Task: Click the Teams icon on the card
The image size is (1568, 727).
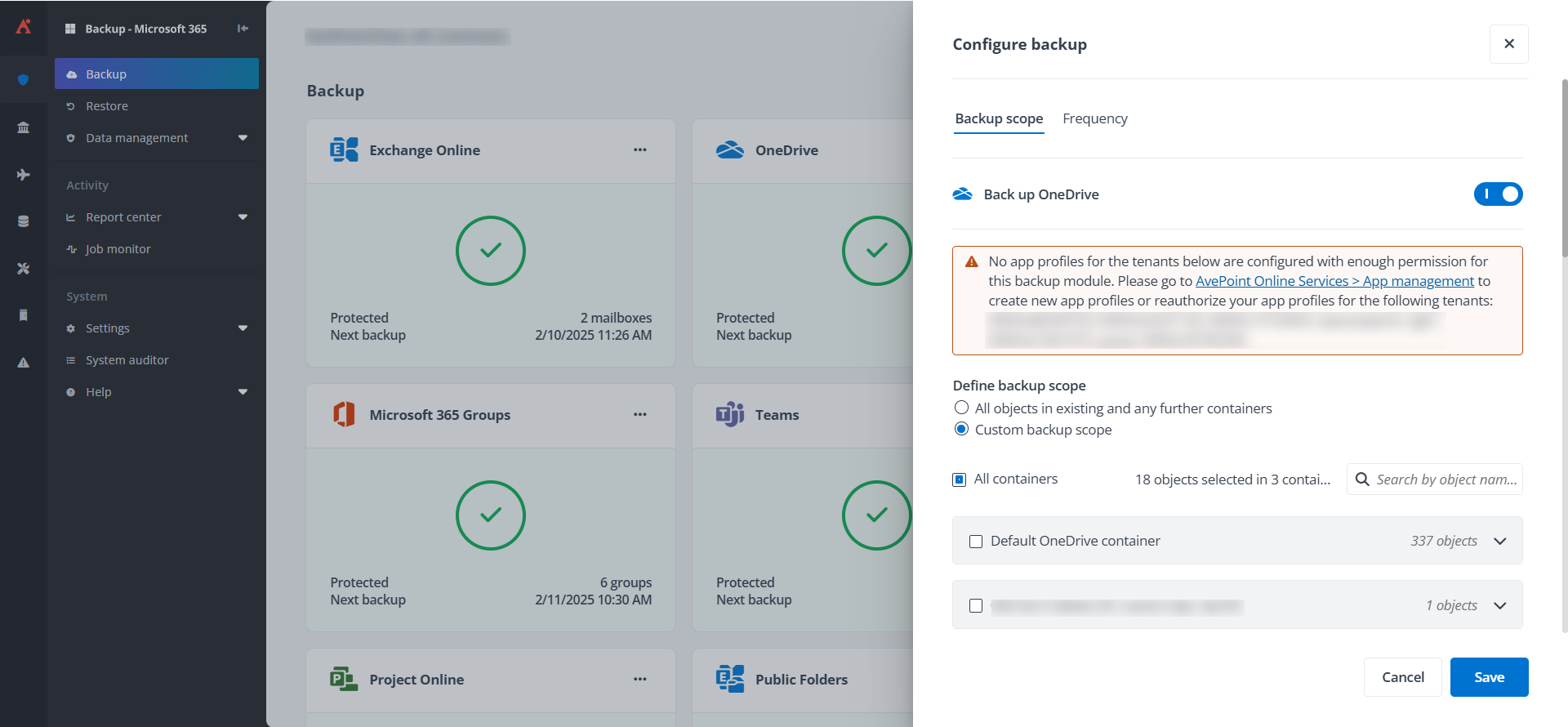Action: (730, 415)
